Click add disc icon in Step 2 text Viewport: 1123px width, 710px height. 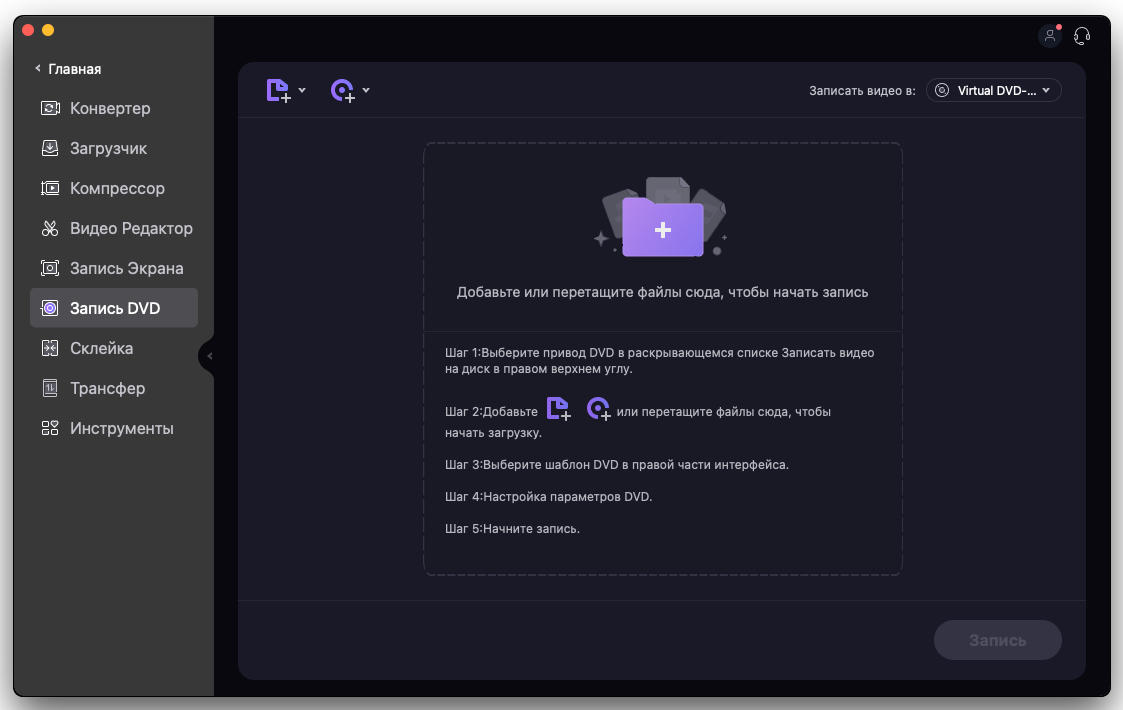tap(598, 409)
